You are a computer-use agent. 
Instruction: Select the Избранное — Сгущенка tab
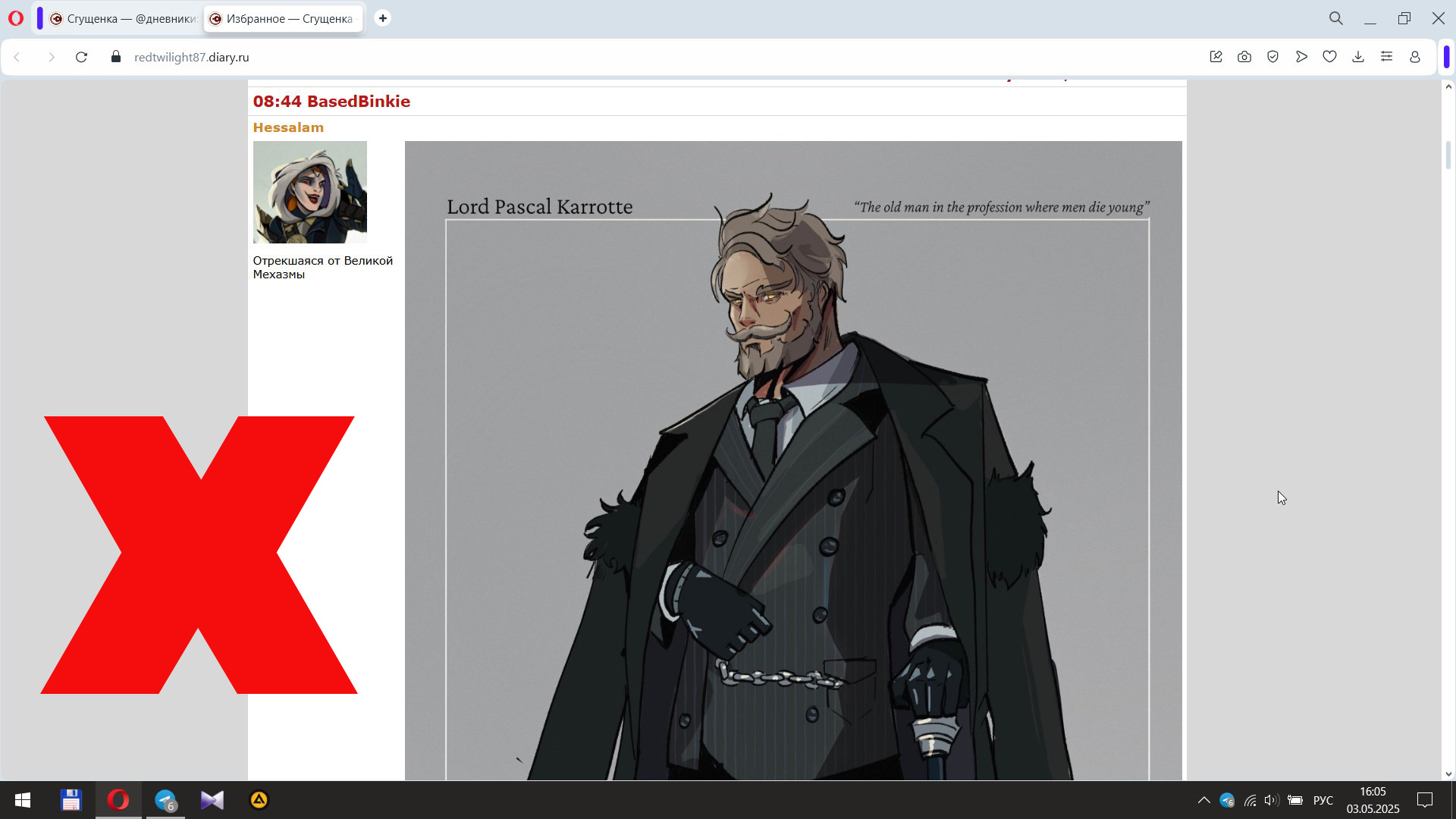click(284, 18)
